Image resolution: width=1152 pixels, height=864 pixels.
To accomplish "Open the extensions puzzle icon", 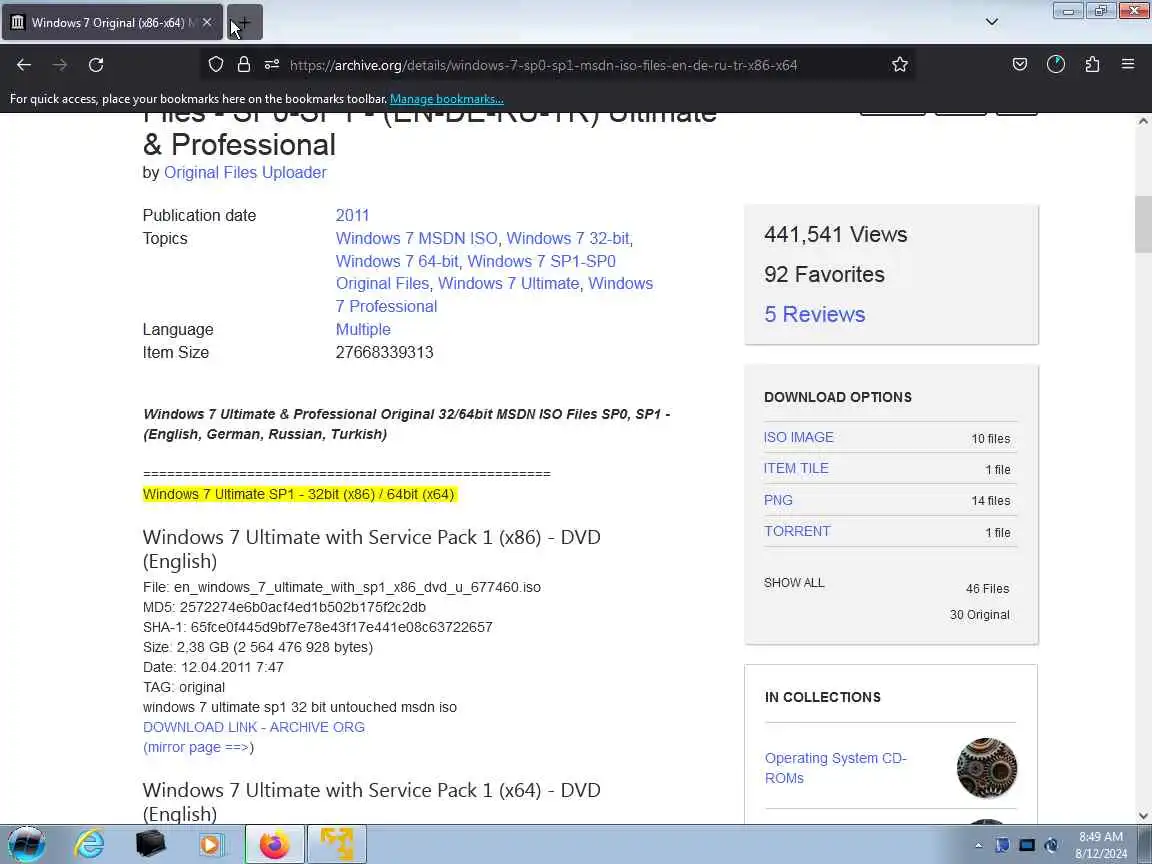I will [1092, 65].
